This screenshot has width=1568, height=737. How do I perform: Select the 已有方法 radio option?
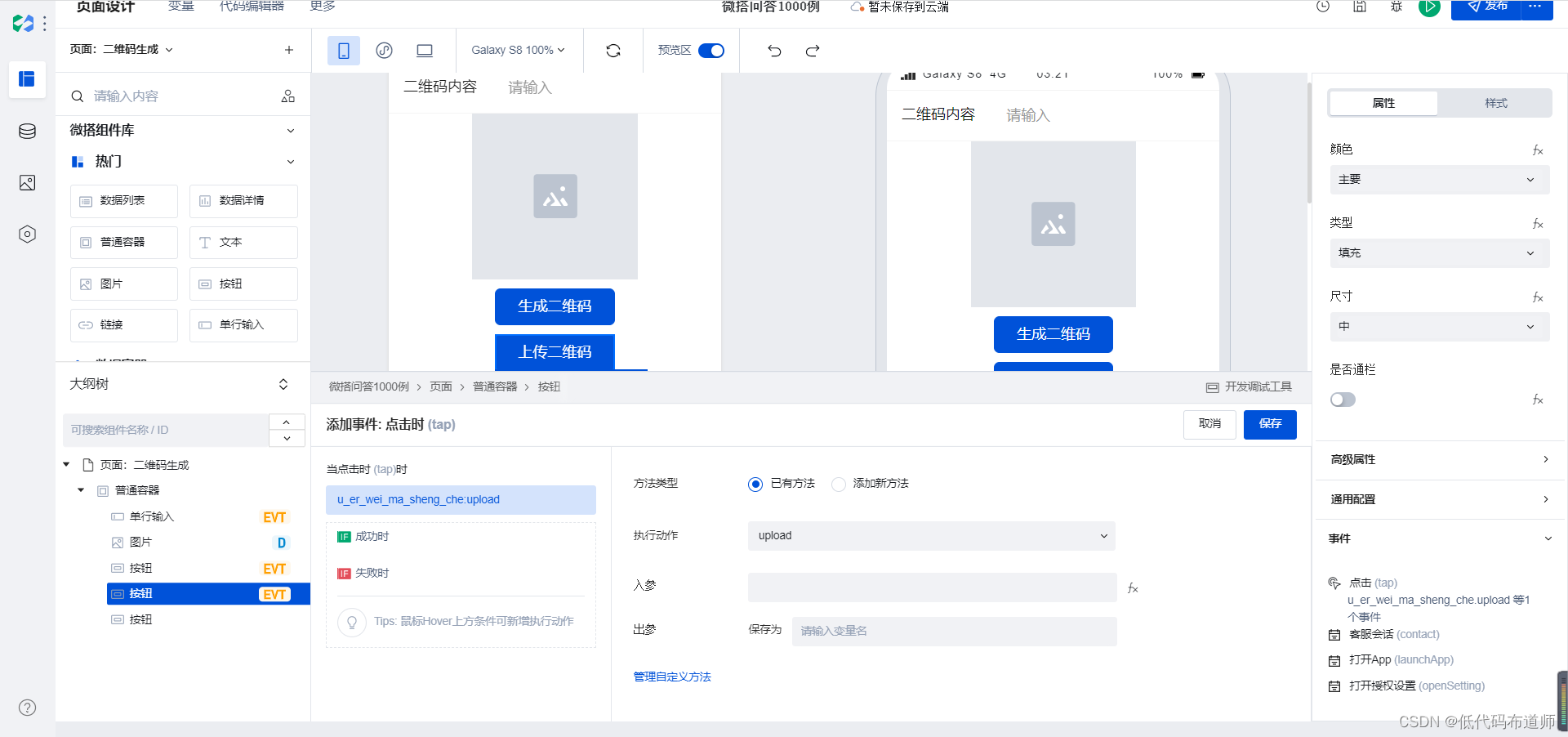tap(755, 485)
